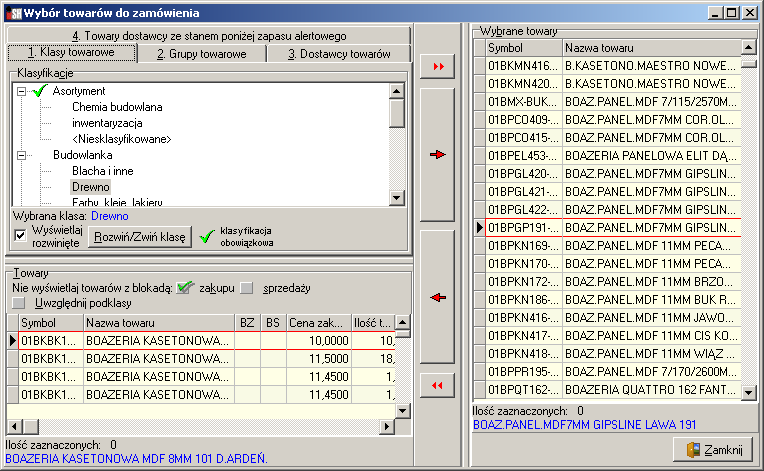Viewport: 764px width, 471px height.
Task: Collapse the Budowlanka tree node
Action: tap(21, 155)
